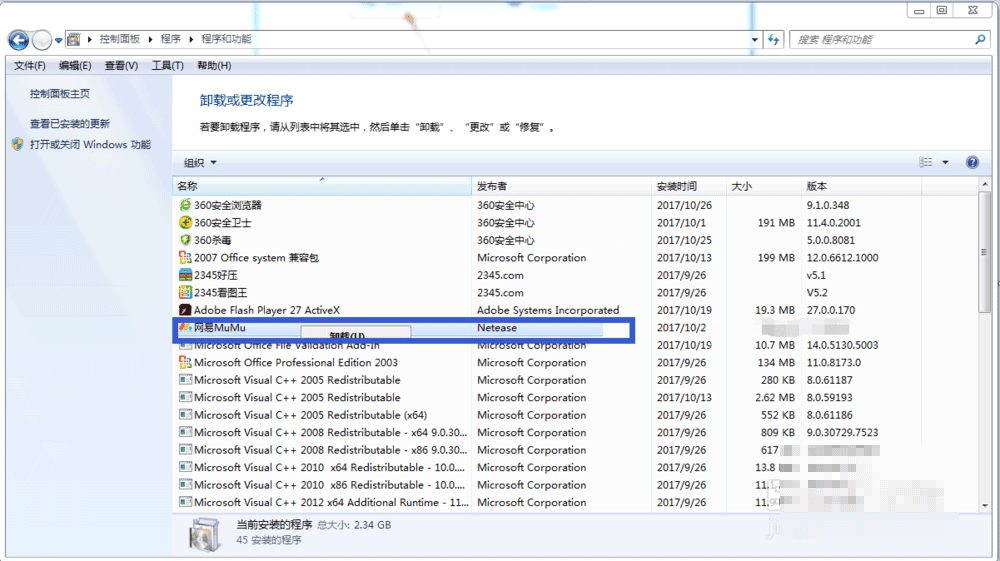Sort by 大小 column header
The image size is (1000, 561).
click(763, 186)
